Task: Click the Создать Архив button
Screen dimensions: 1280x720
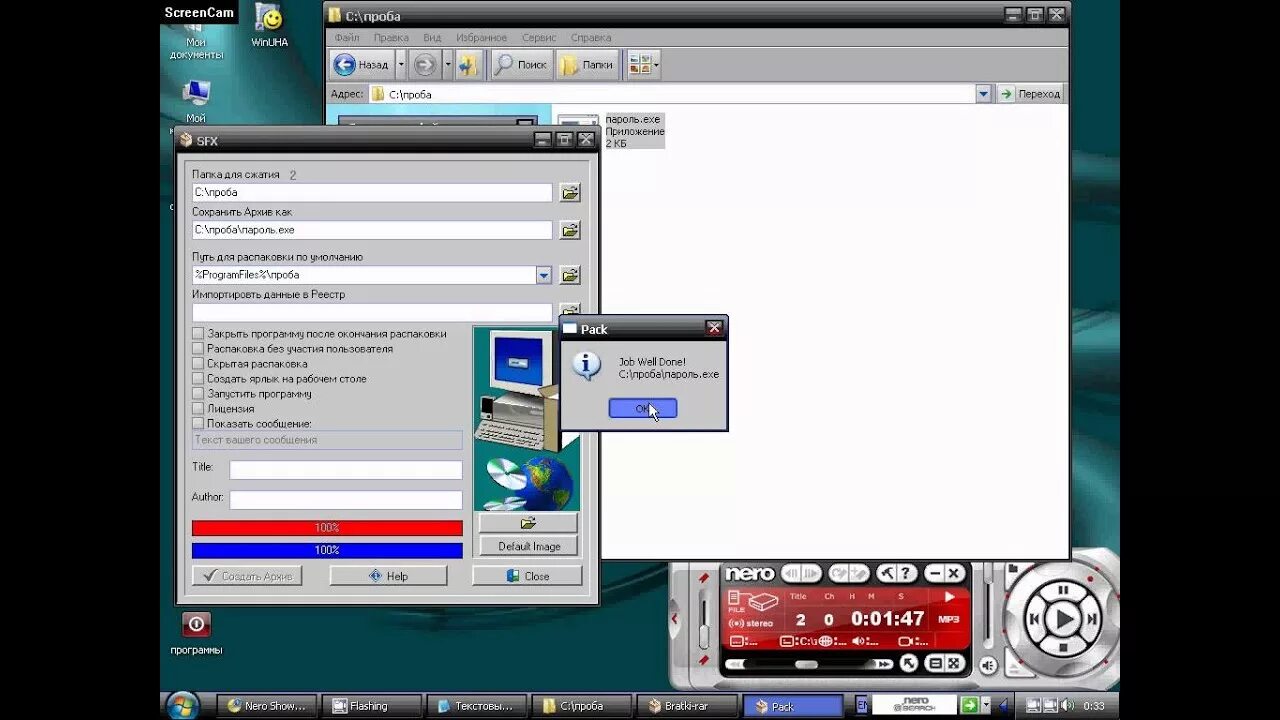Action: click(247, 576)
